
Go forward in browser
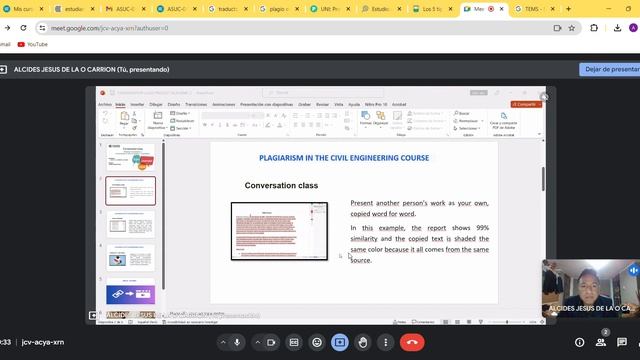[x=7, y=28]
